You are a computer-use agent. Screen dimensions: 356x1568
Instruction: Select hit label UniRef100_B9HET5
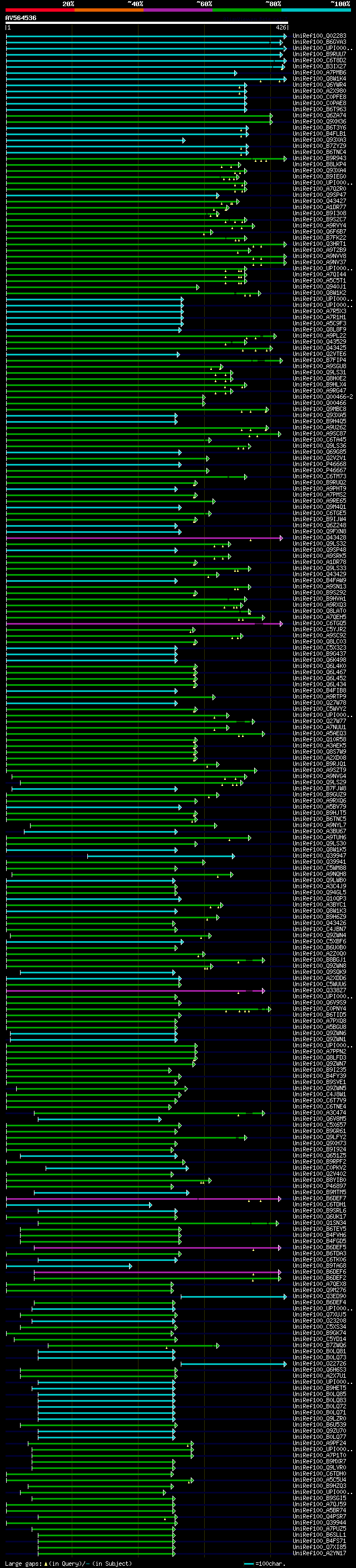pyautogui.click(x=319, y=1387)
